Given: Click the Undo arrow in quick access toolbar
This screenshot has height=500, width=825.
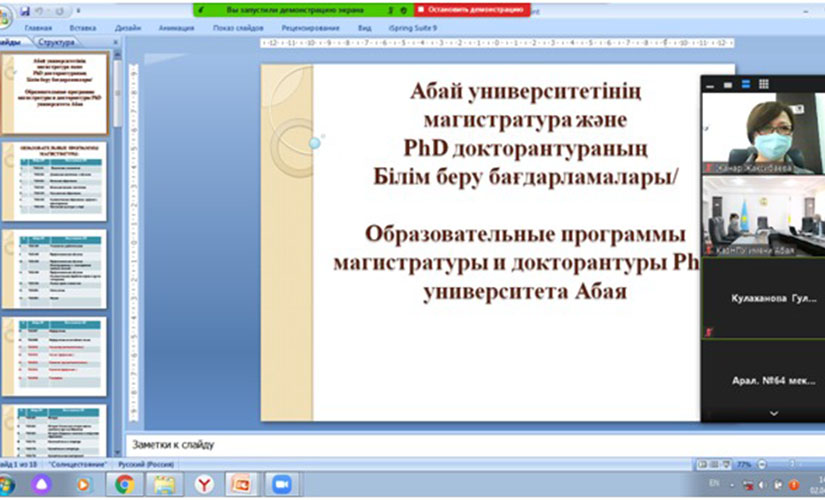Looking at the screenshot, I should tap(39, 11).
